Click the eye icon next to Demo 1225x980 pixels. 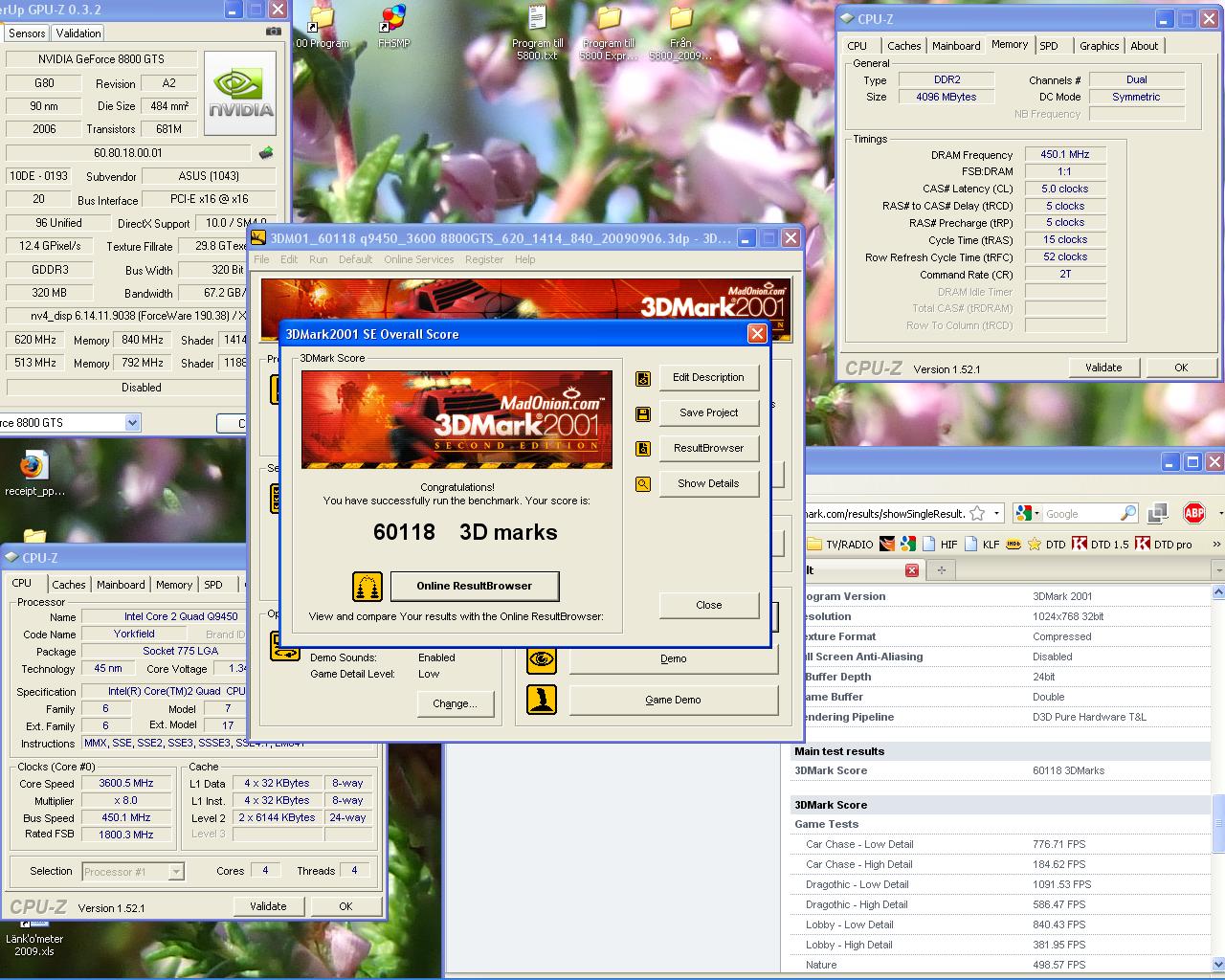[x=542, y=658]
